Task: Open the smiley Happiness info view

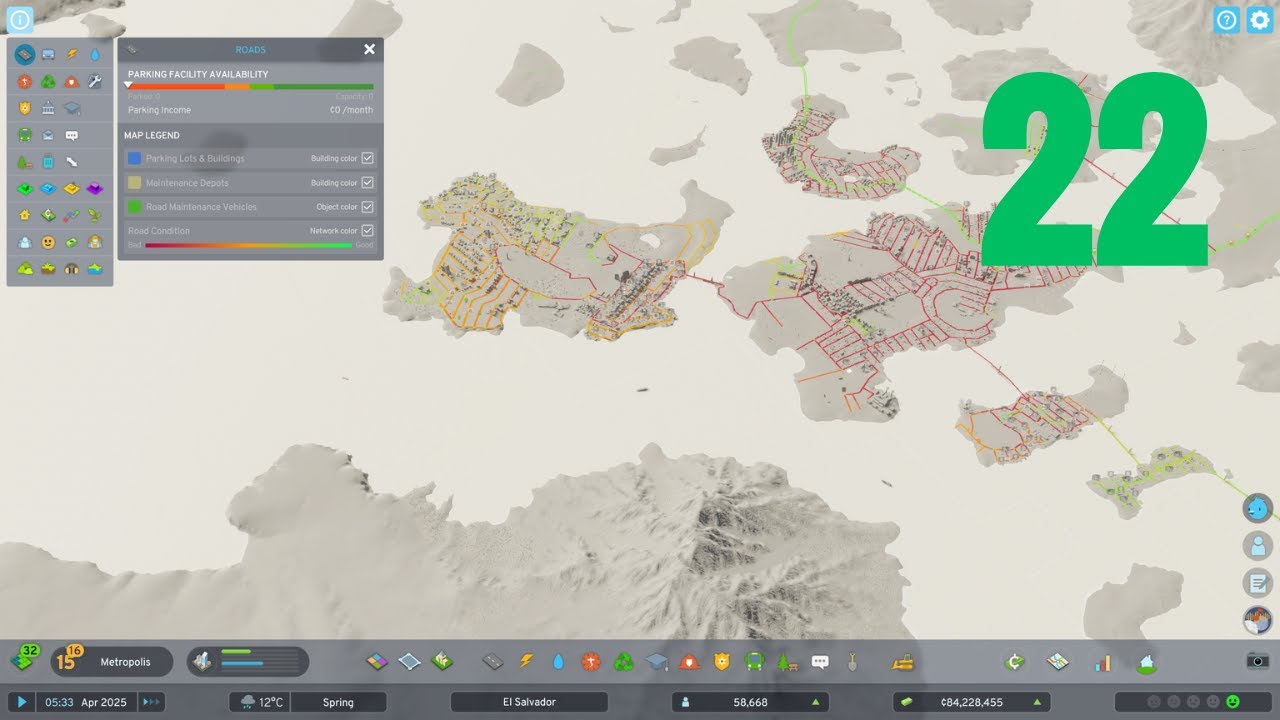Action: click(x=48, y=242)
